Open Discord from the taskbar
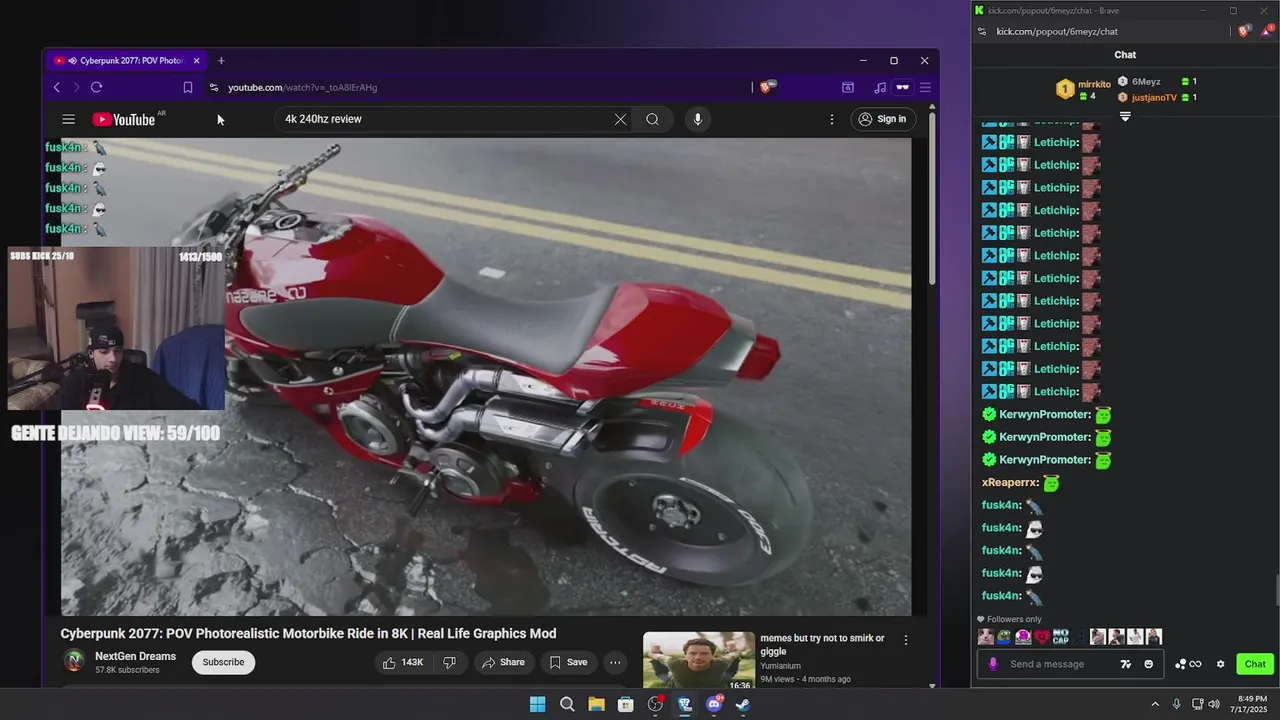 714,704
